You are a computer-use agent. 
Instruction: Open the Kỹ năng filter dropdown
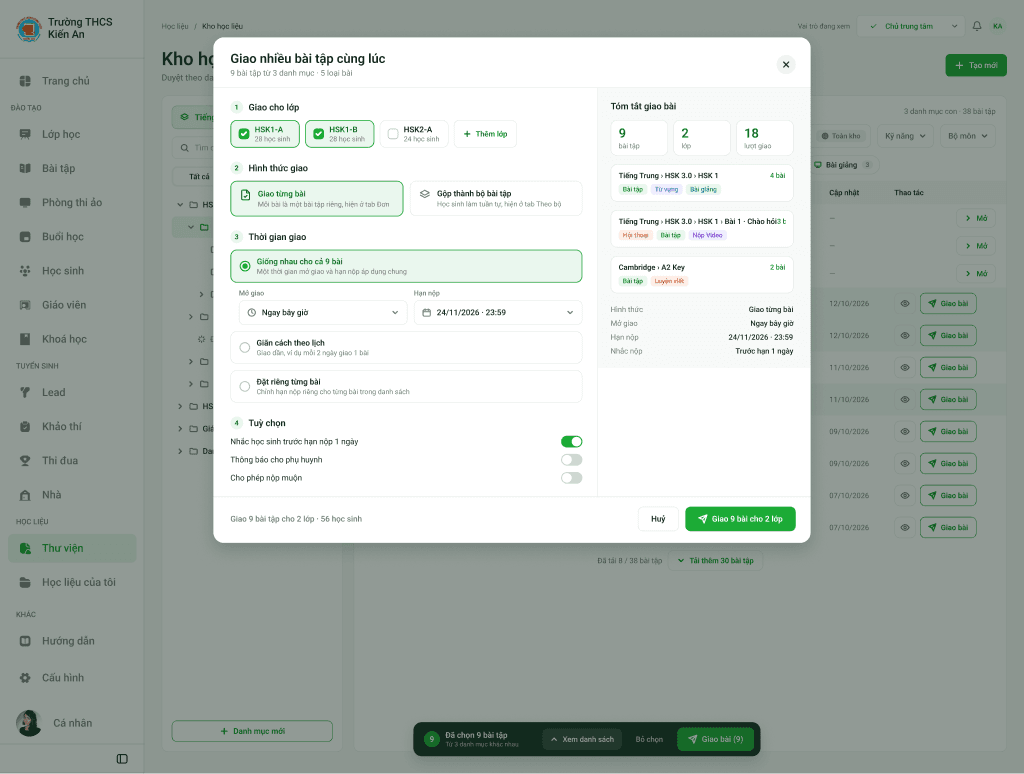(x=905, y=136)
